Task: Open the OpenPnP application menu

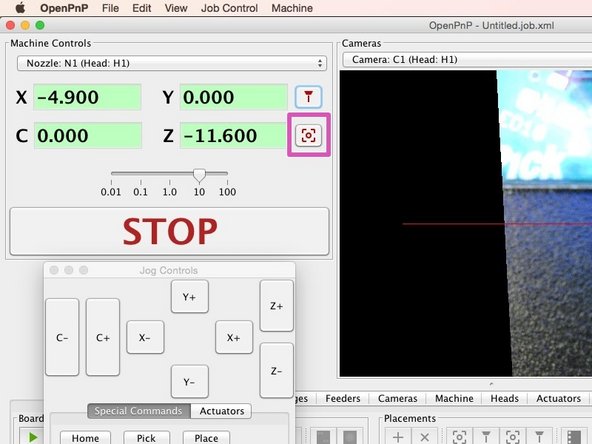Action: tap(64, 8)
